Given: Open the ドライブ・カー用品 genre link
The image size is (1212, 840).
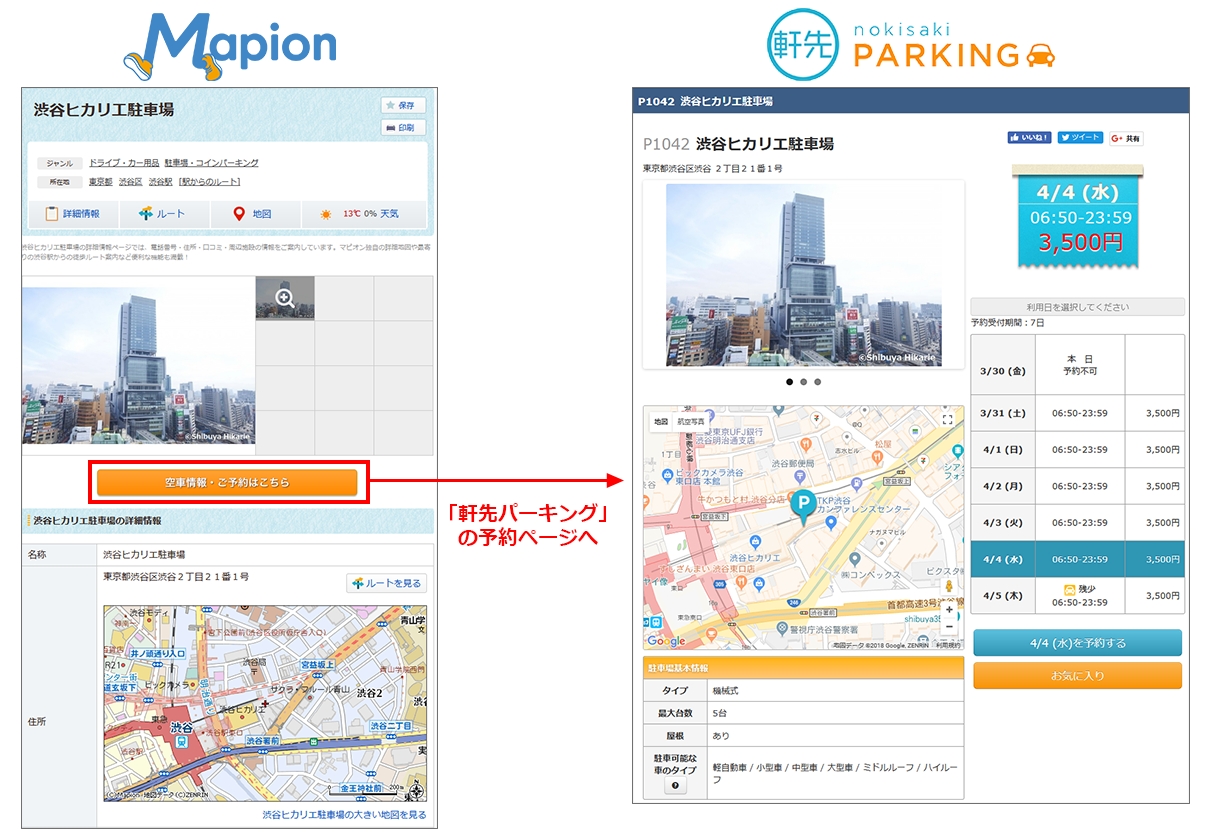Looking at the screenshot, I should coord(124,162).
